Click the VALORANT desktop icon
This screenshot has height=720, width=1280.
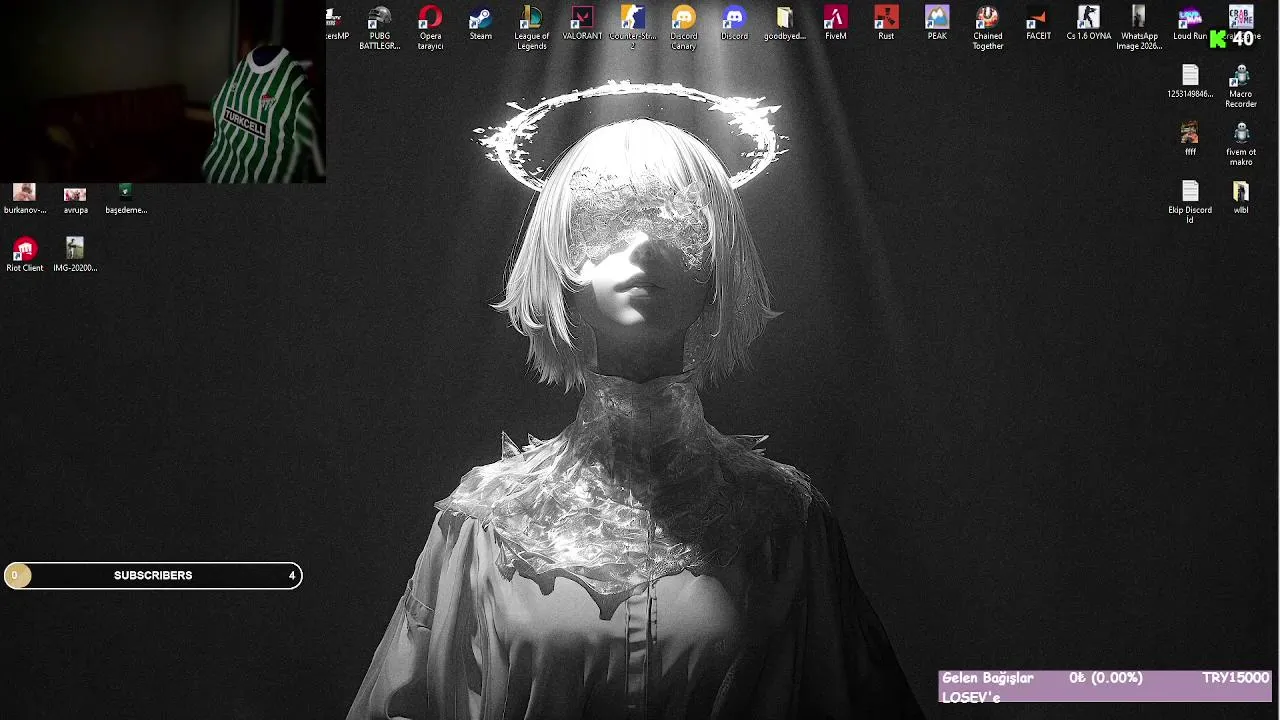[582, 23]
